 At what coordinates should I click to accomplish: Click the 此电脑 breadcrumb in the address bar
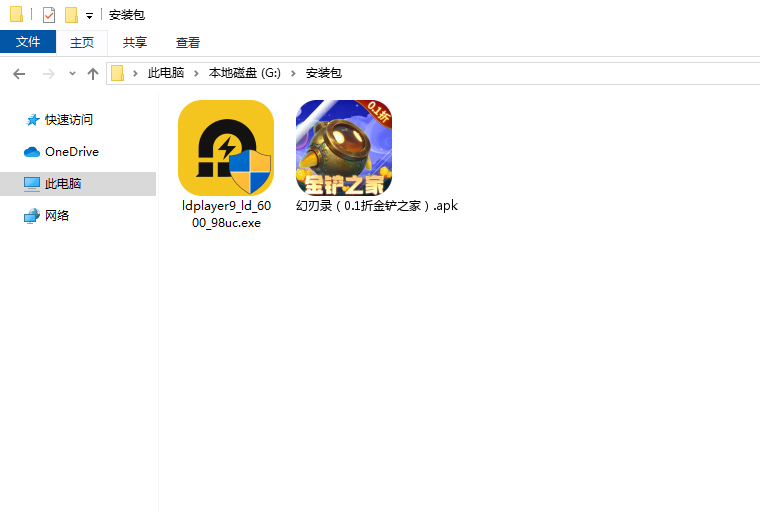tap(166, 73)
